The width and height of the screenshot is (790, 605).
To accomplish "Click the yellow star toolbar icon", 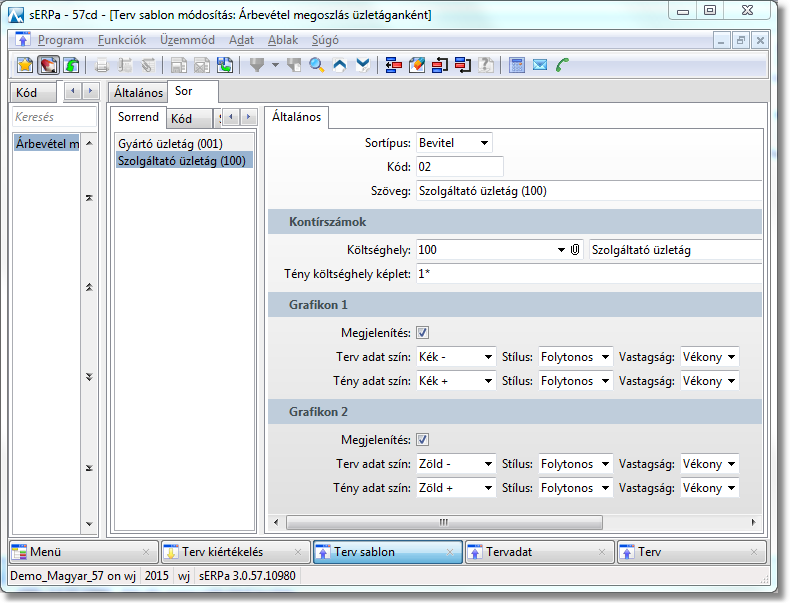I will [x=26, y=65].
